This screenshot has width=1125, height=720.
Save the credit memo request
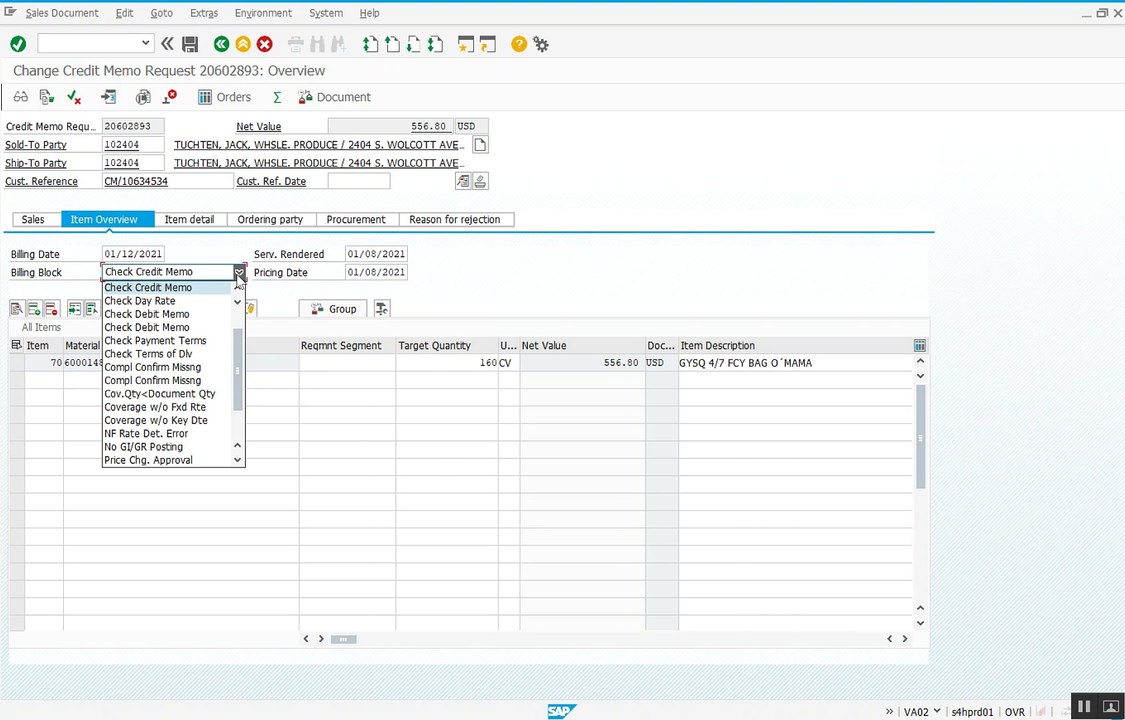pos(190,44)
